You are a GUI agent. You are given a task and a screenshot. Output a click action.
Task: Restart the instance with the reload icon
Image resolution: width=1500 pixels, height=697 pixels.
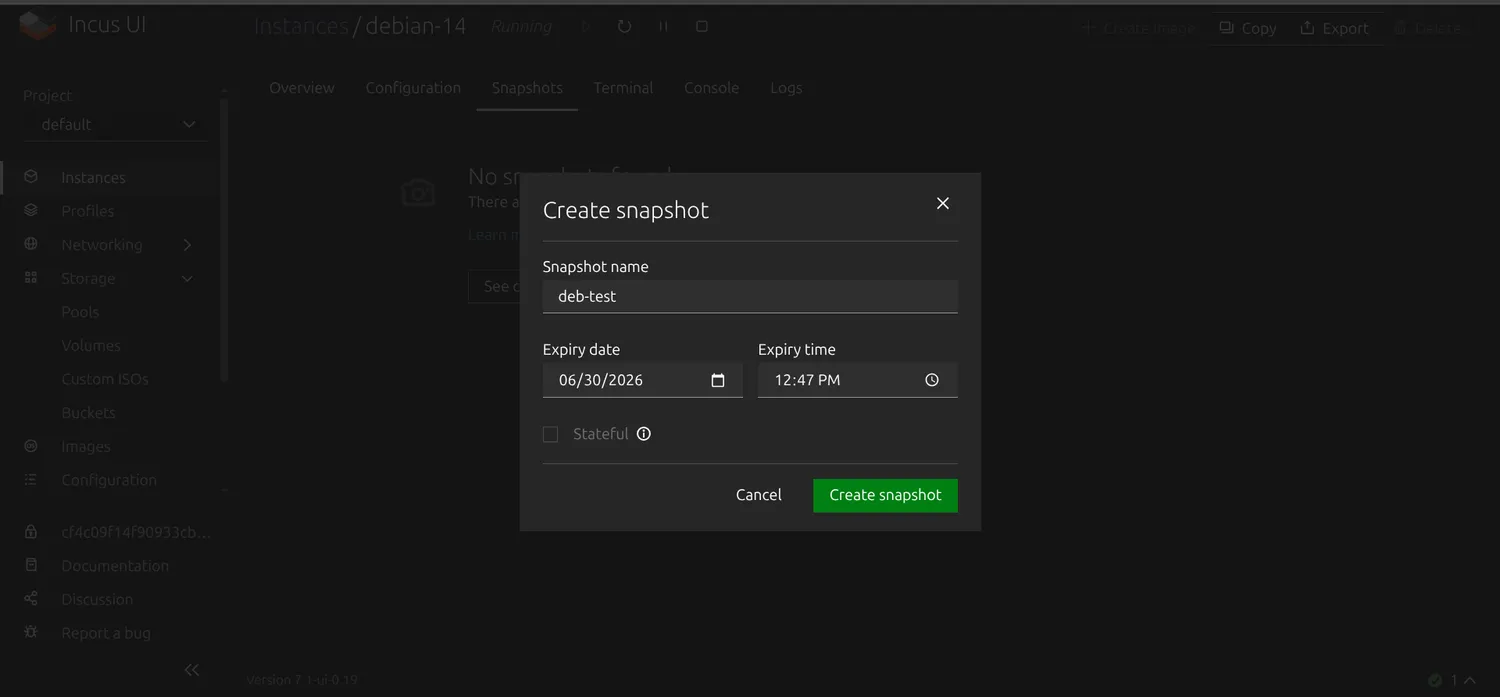pos(625,27)
